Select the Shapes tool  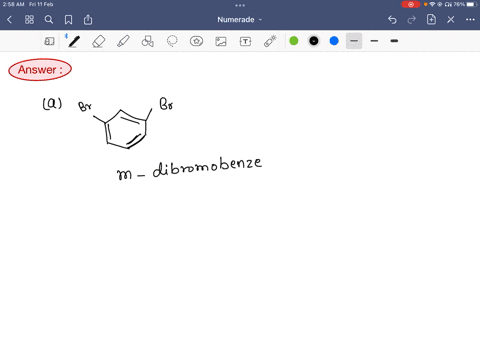148,41
